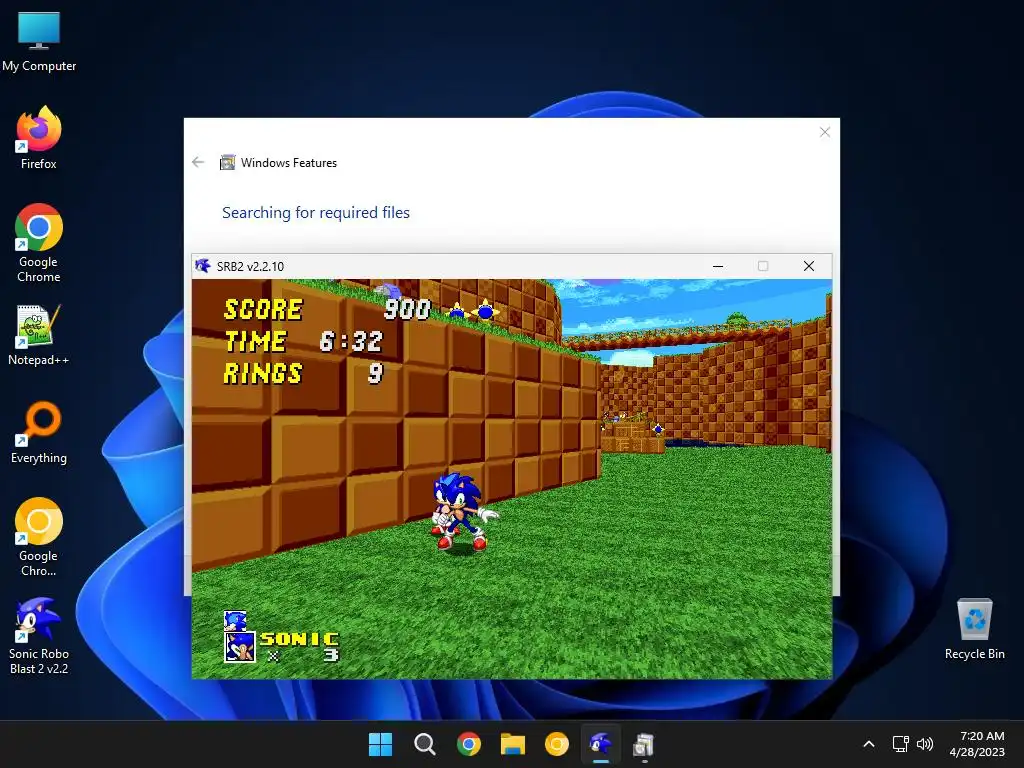Viewport: 1024px width, 768px height.
Task: Click the SCORE label in HUD
Action: pyautogui.click(x=263, y=310)
